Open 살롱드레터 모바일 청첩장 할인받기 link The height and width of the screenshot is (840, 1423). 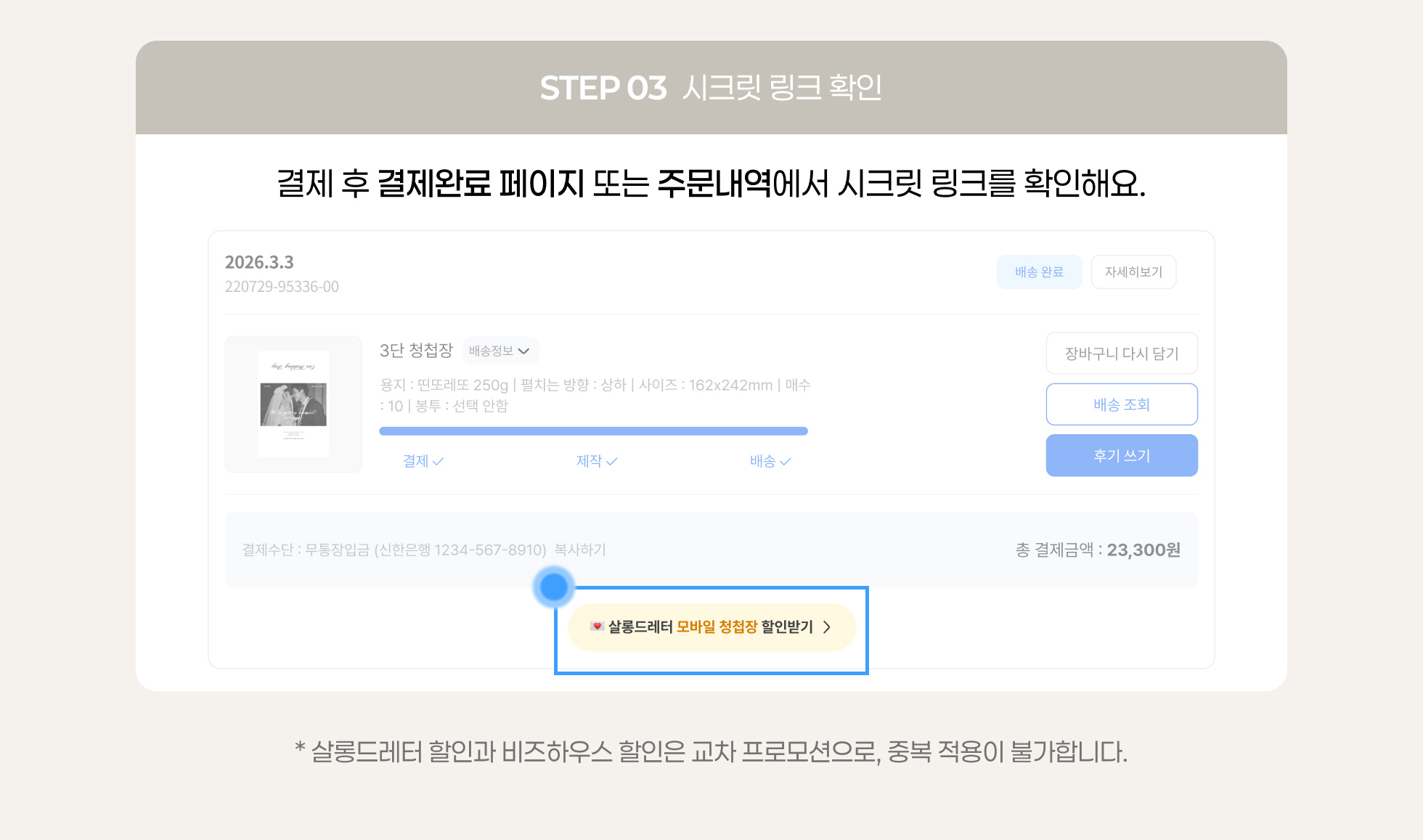710,627
